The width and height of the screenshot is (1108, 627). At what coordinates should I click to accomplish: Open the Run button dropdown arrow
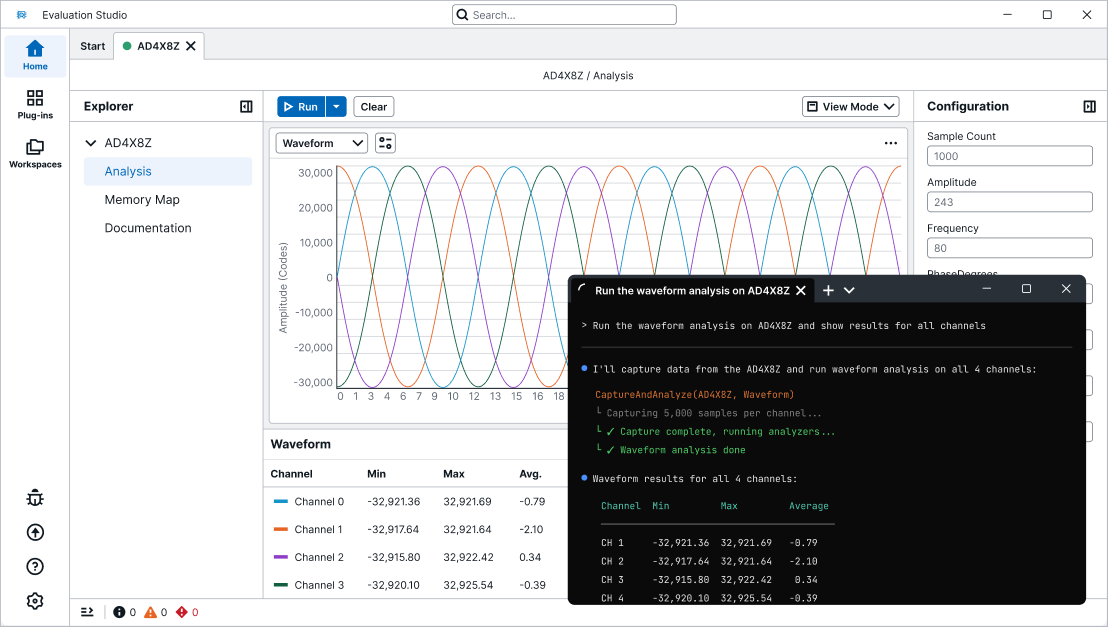coord(336,107)
